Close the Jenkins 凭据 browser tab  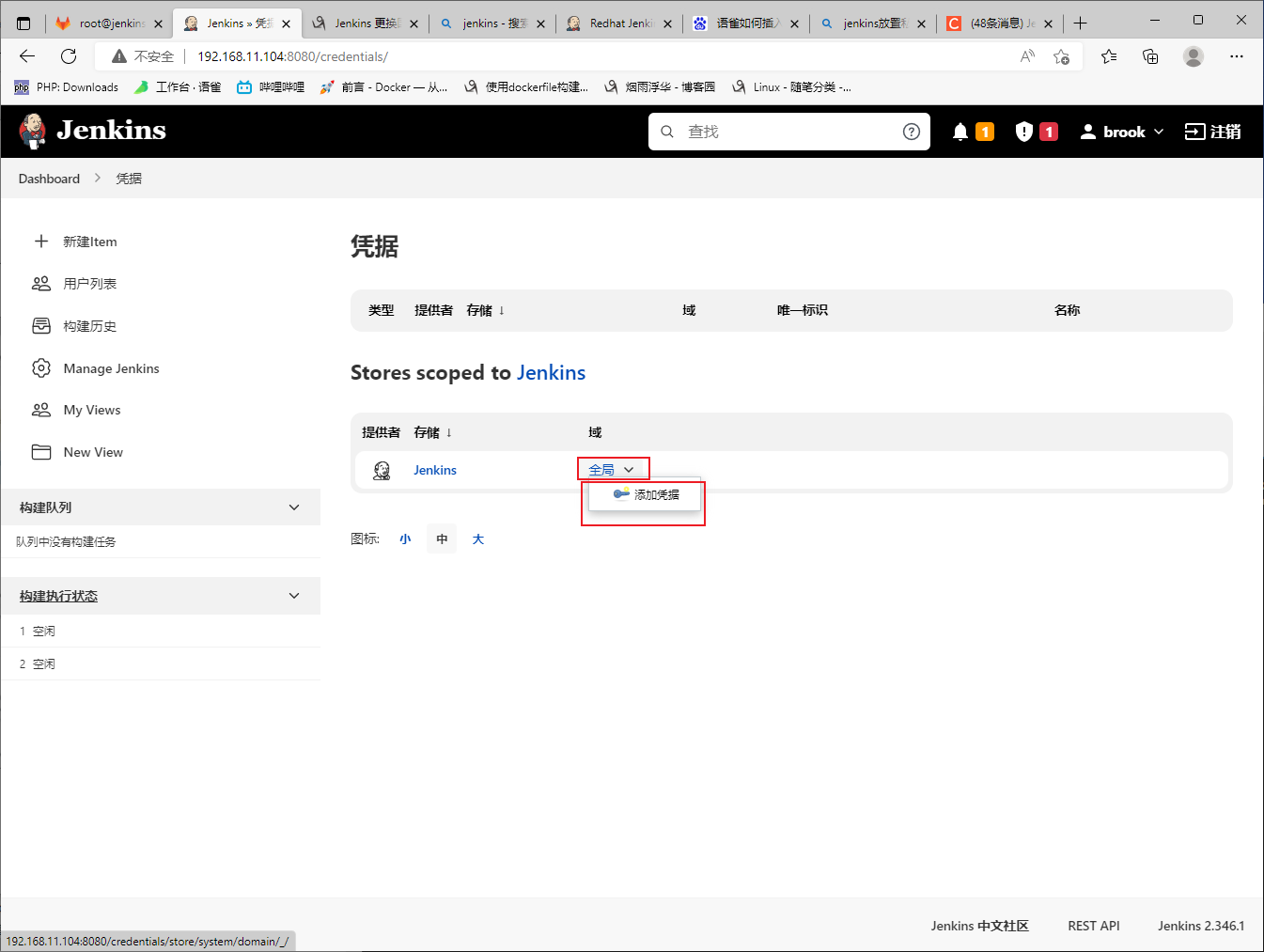pos(287,23)
